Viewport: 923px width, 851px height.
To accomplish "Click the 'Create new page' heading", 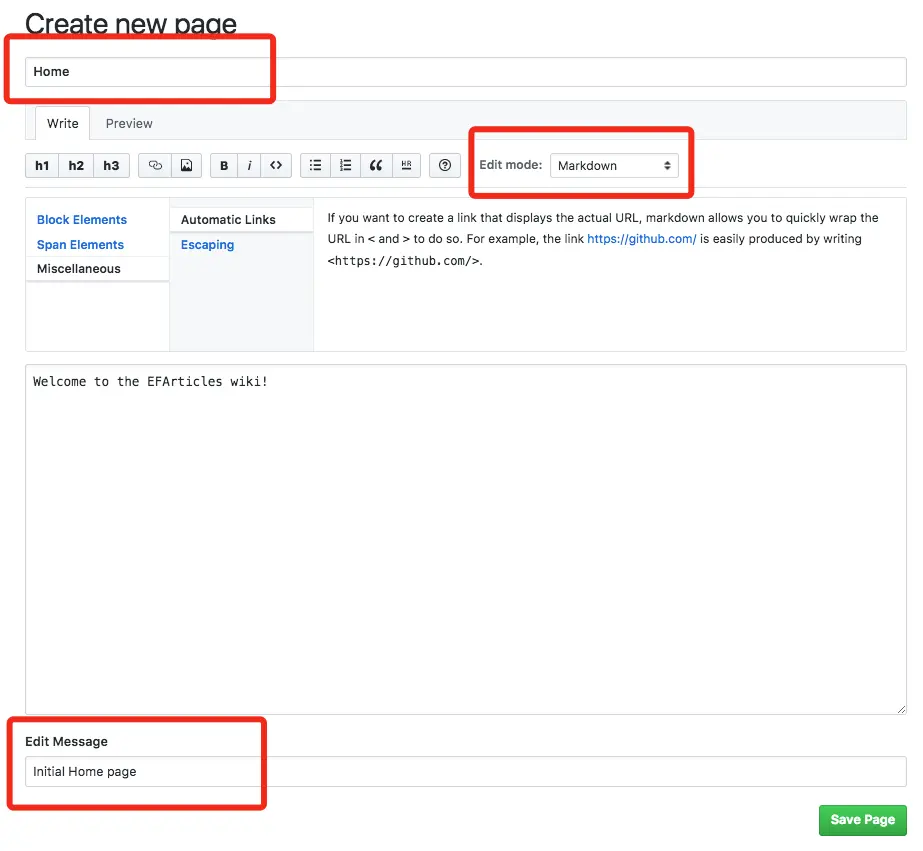I will pos(131,25).
